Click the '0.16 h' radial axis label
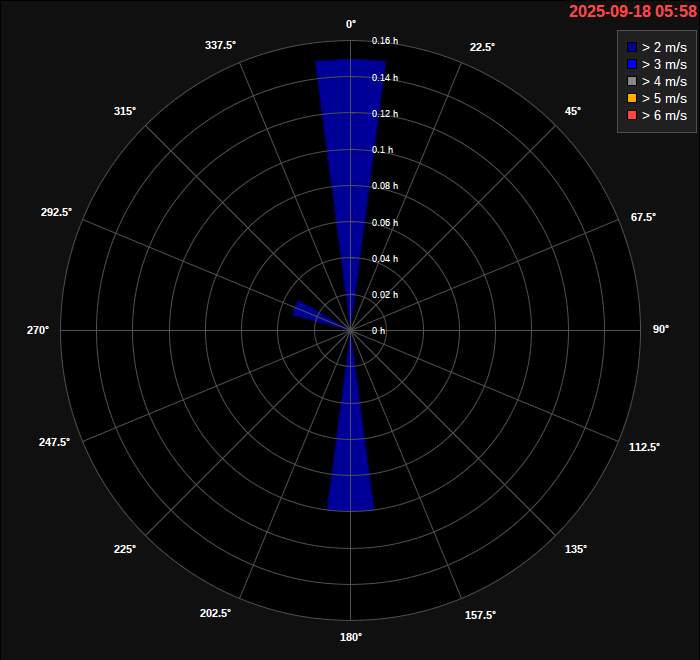700x660 pixels. coord(385,41)
